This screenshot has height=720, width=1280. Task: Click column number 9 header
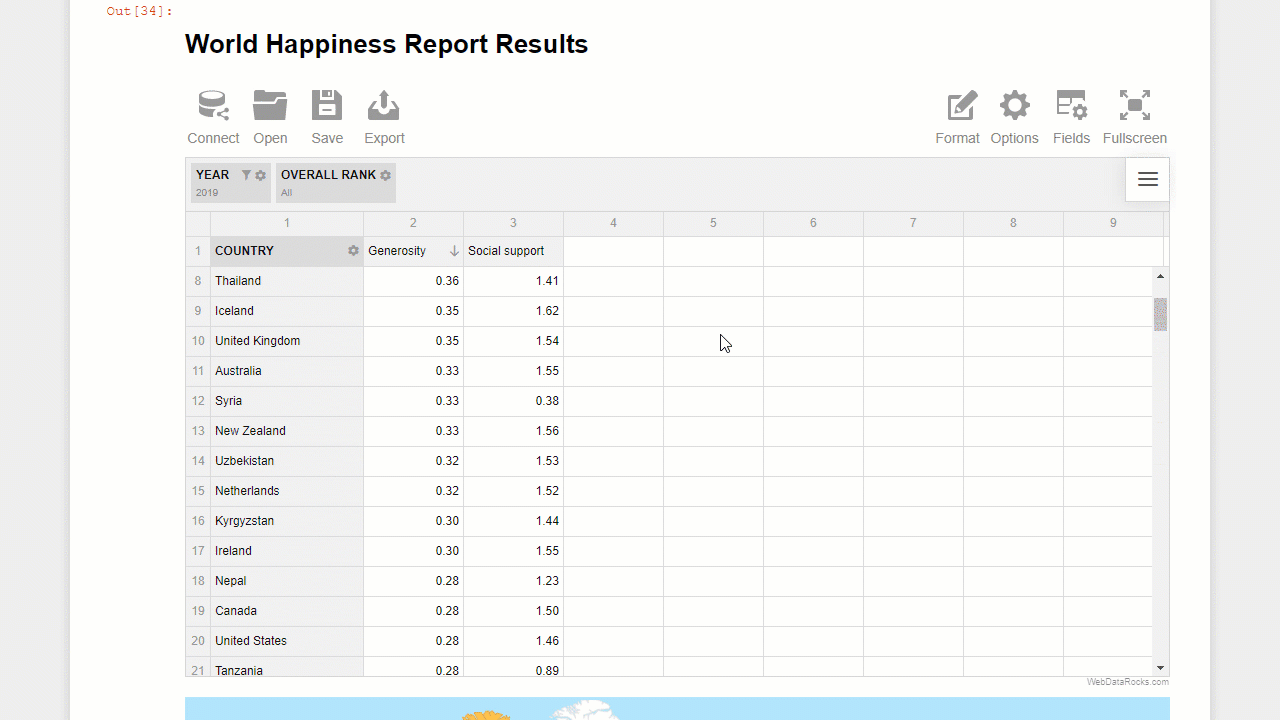click(1113, 223)
